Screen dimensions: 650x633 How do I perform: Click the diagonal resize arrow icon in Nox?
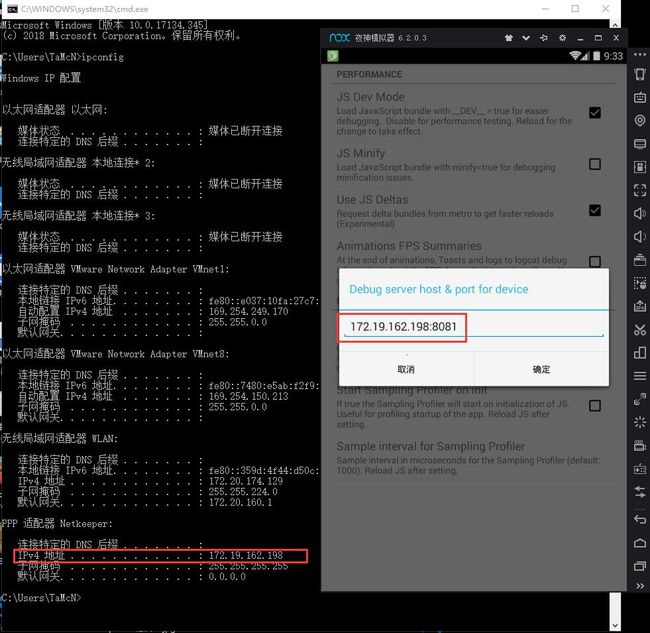pyautogui.click(x=640, y=399)
